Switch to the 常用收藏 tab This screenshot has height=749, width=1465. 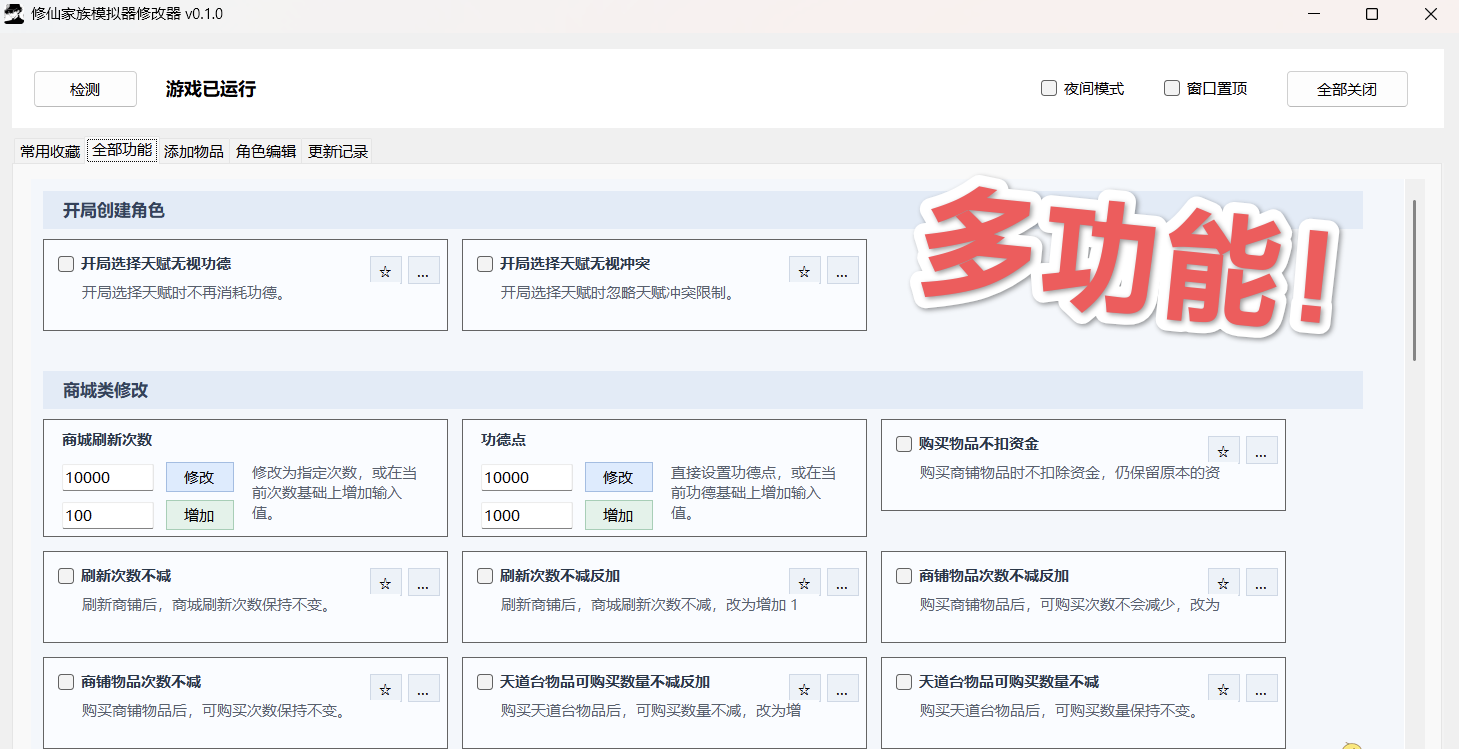pyautogui.click(x=50, y=152)
